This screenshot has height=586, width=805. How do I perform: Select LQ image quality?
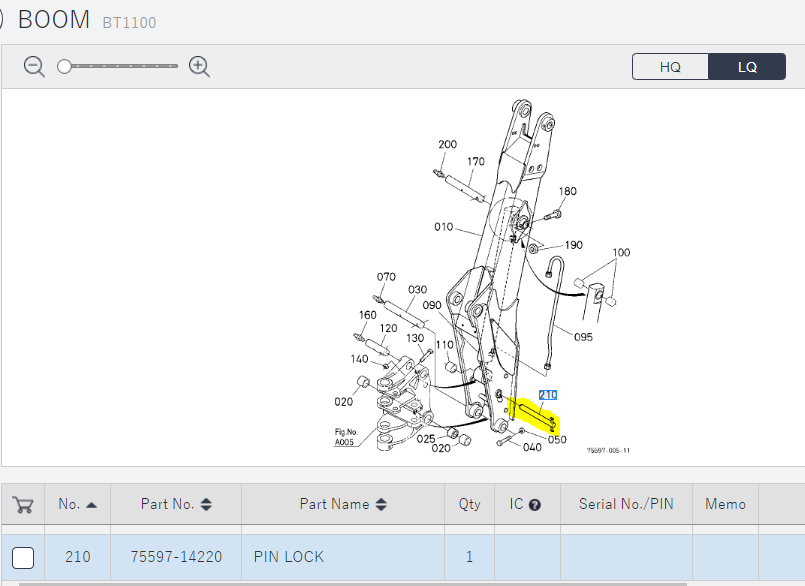pos(747,67)
